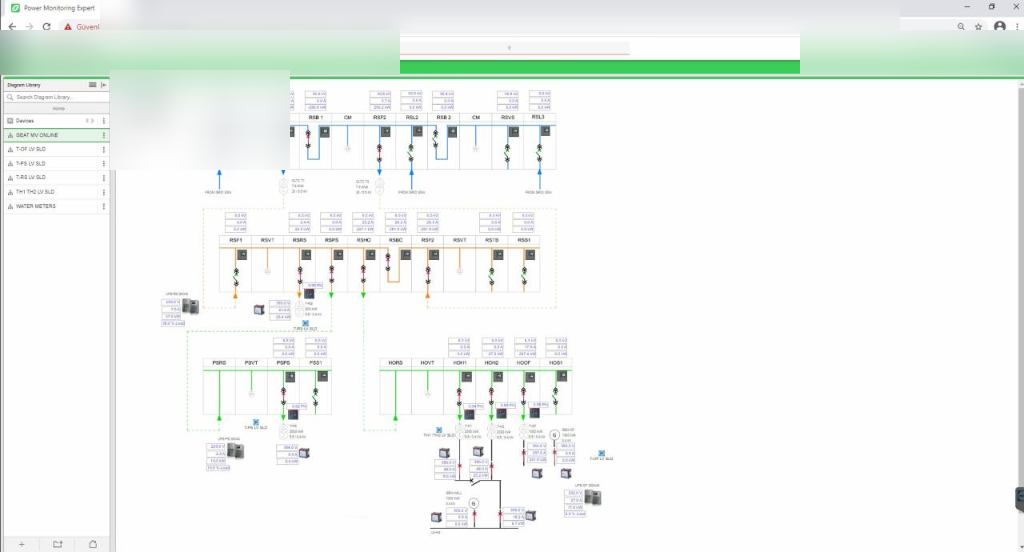The width and height of the screenshot is (1024, 552).
Task: Open RSL3 relay device icon
Action: tap(545, 131)
